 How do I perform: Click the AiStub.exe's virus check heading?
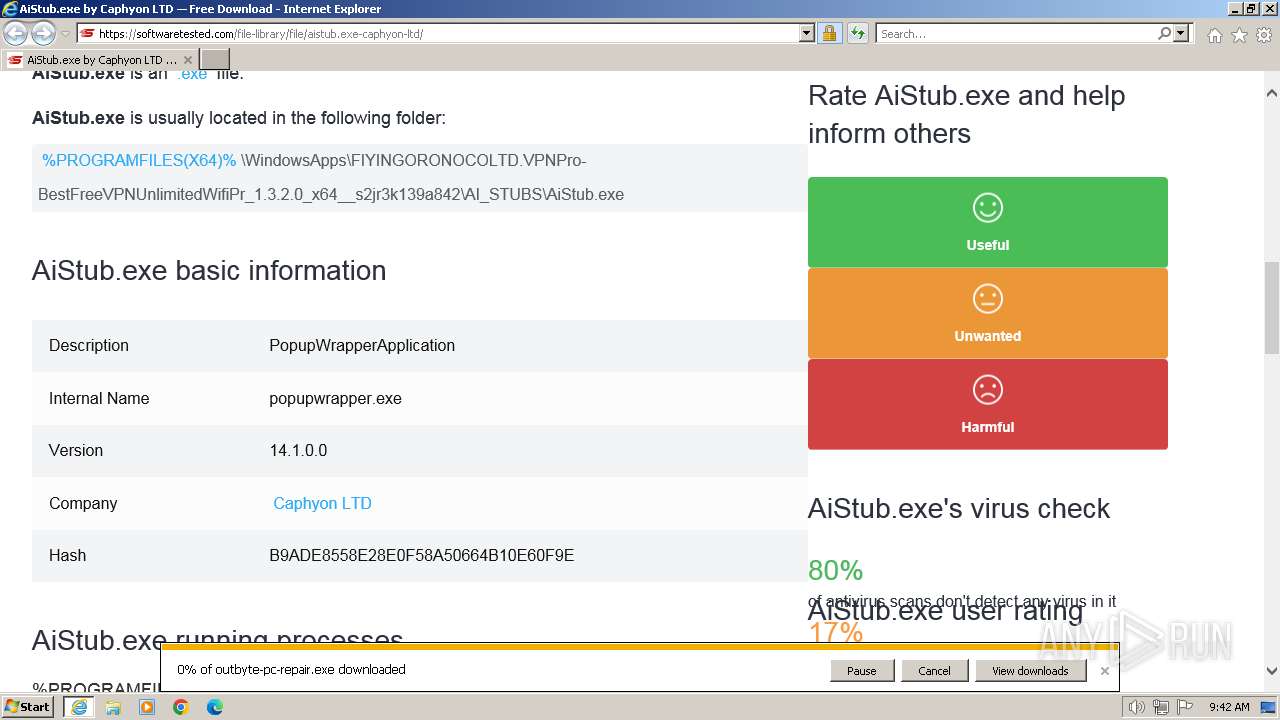point(959,508)
